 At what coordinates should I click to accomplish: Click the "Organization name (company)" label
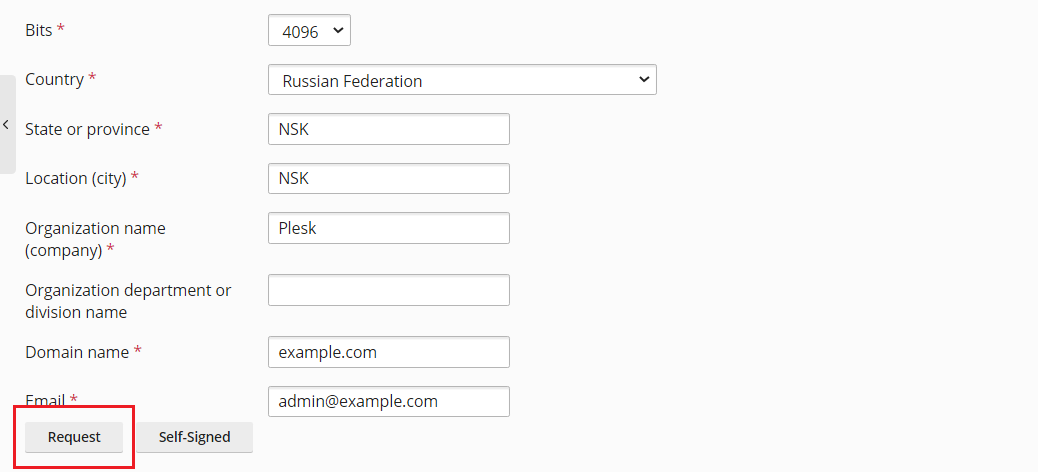click(x=95, y=239)
